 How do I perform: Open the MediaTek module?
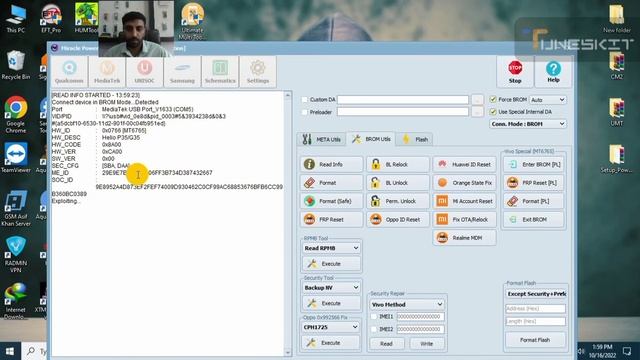click(107, 72)
